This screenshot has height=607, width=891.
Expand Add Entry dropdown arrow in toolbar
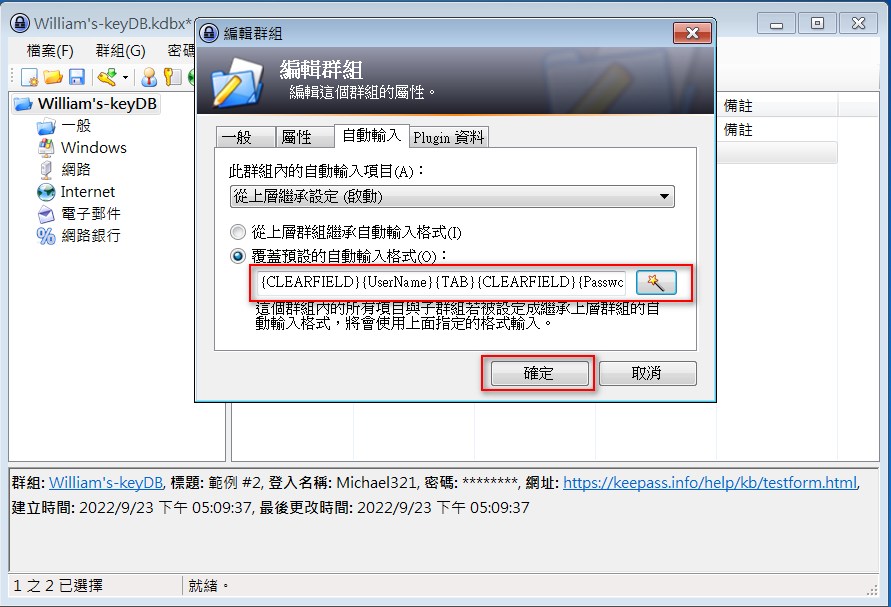coord(126,77)
